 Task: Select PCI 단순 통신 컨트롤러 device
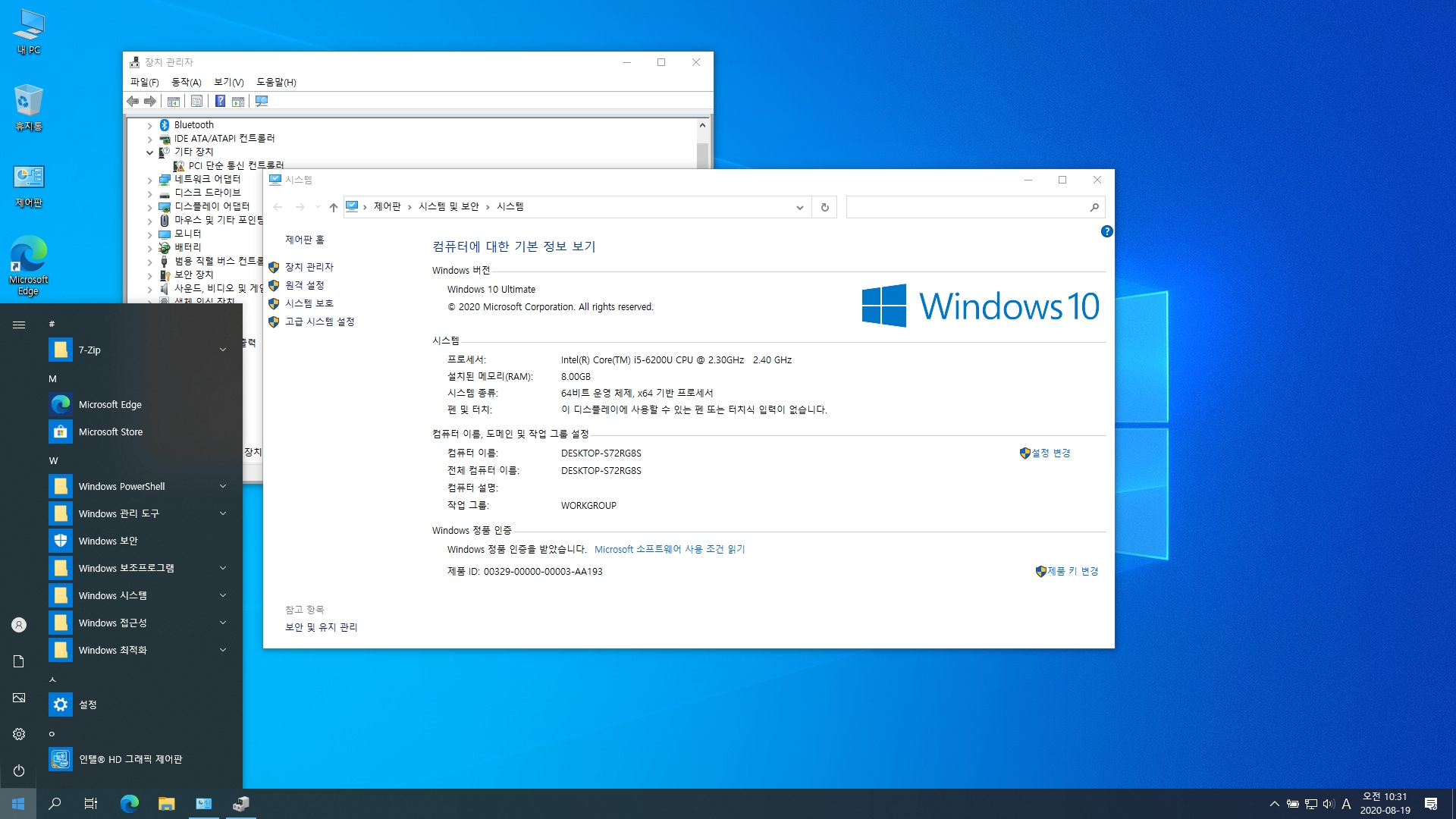[236, 165]
